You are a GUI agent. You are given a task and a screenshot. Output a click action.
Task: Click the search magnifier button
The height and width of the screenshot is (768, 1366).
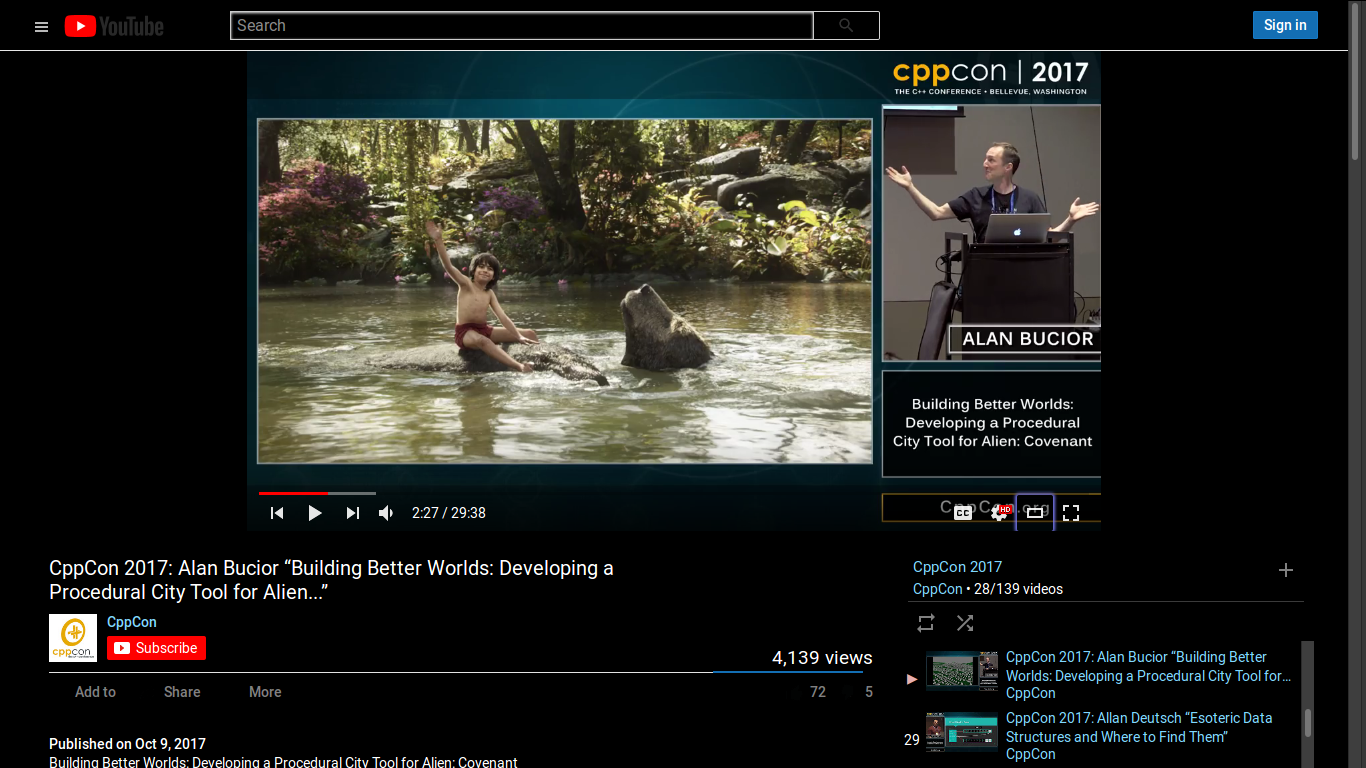pyautogui.click(x=846, y=26)
